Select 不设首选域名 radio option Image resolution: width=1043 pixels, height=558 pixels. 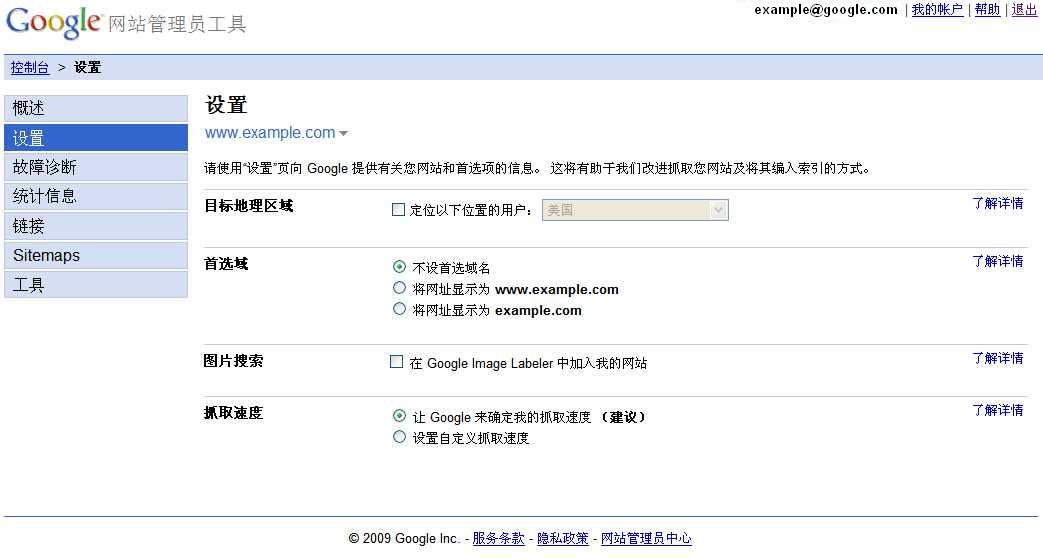click(399, 267)
